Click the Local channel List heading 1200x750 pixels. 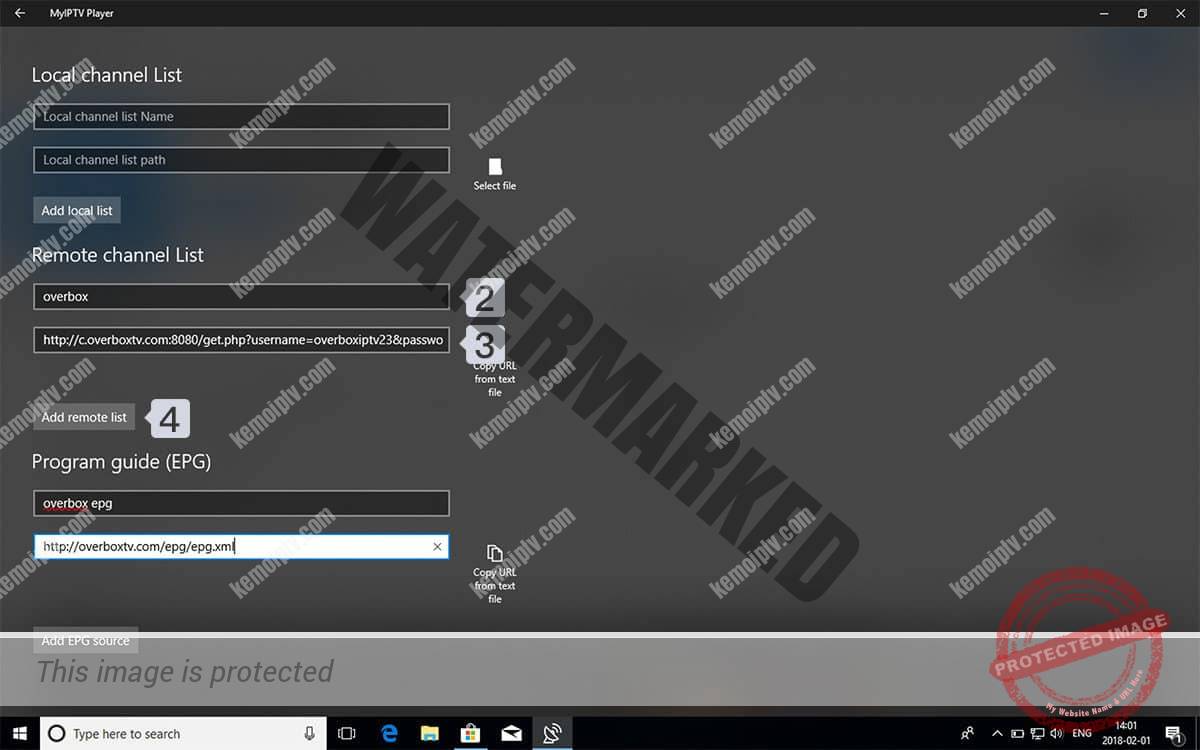pyautogui.click(x=107, y=75)
